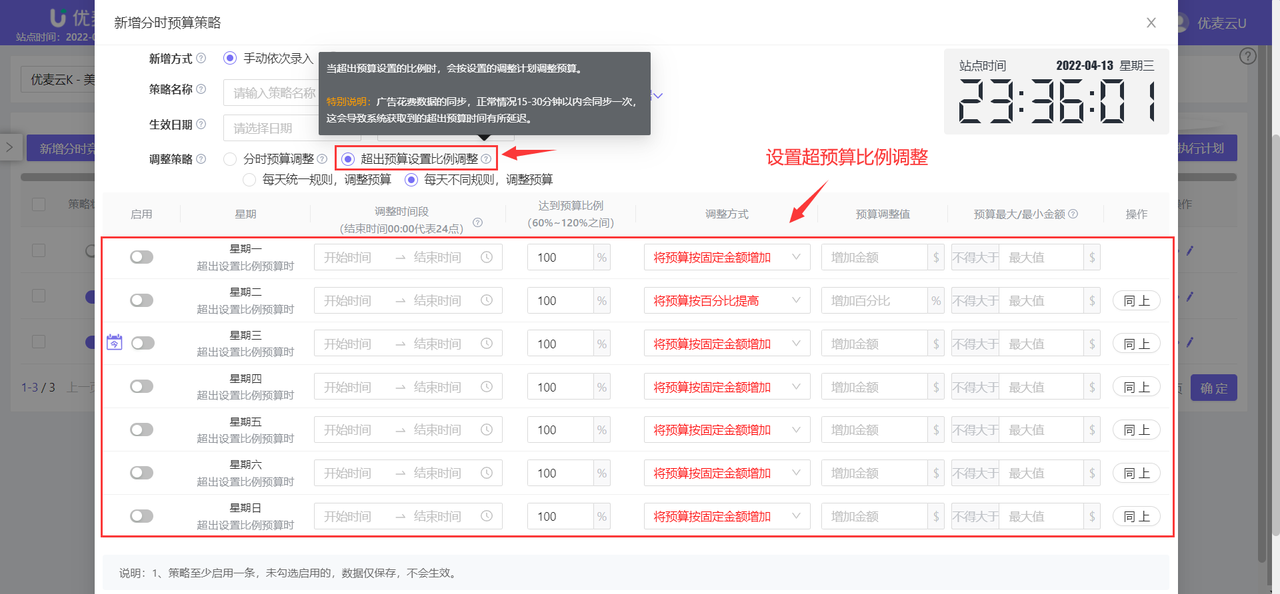Click the 确定 confirm button

(x=1213, y=387)
